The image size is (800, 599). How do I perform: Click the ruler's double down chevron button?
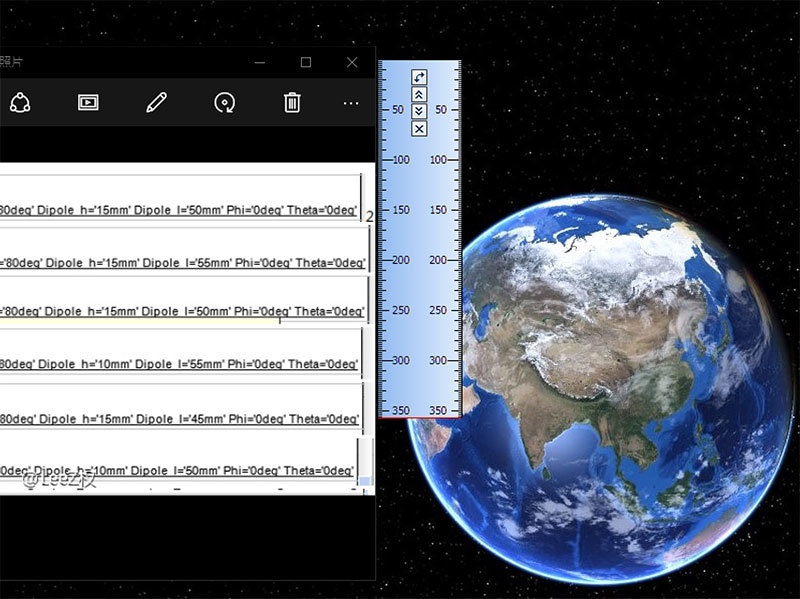point(419,111)
